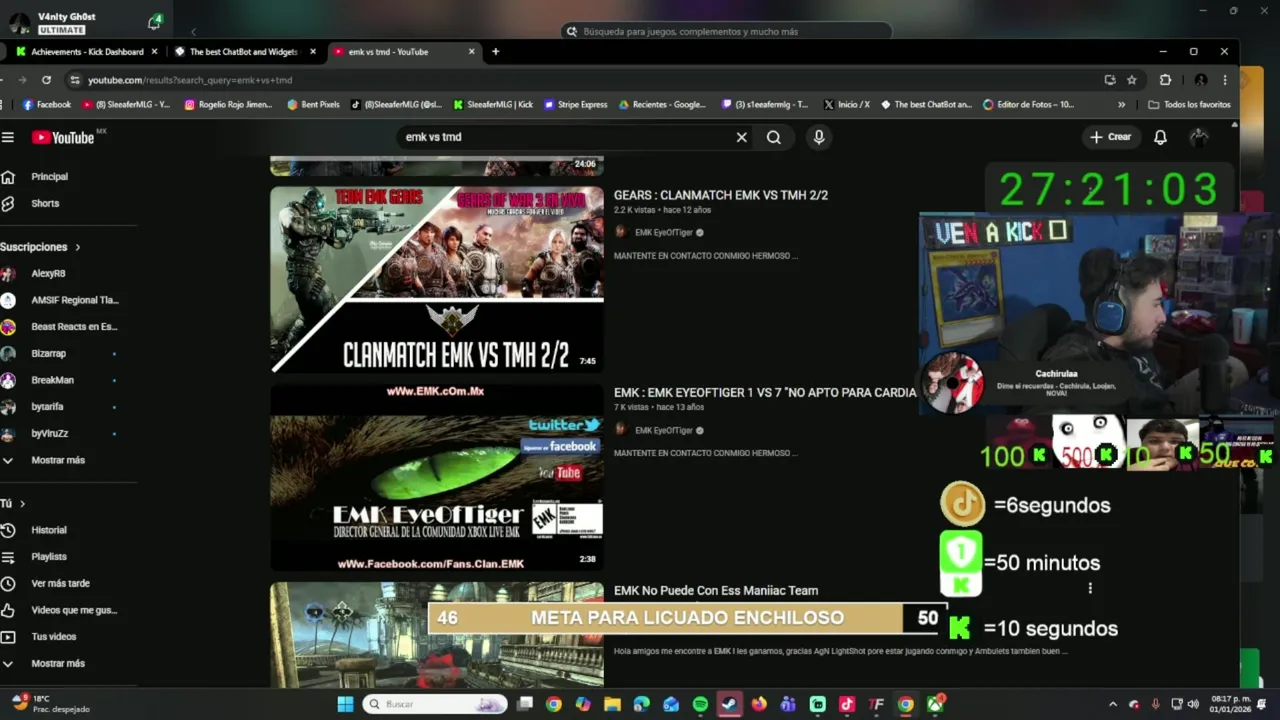1280x720 pixels.
Task: Open Bent Pixels bookmark
Action: [x=313, y=104]
